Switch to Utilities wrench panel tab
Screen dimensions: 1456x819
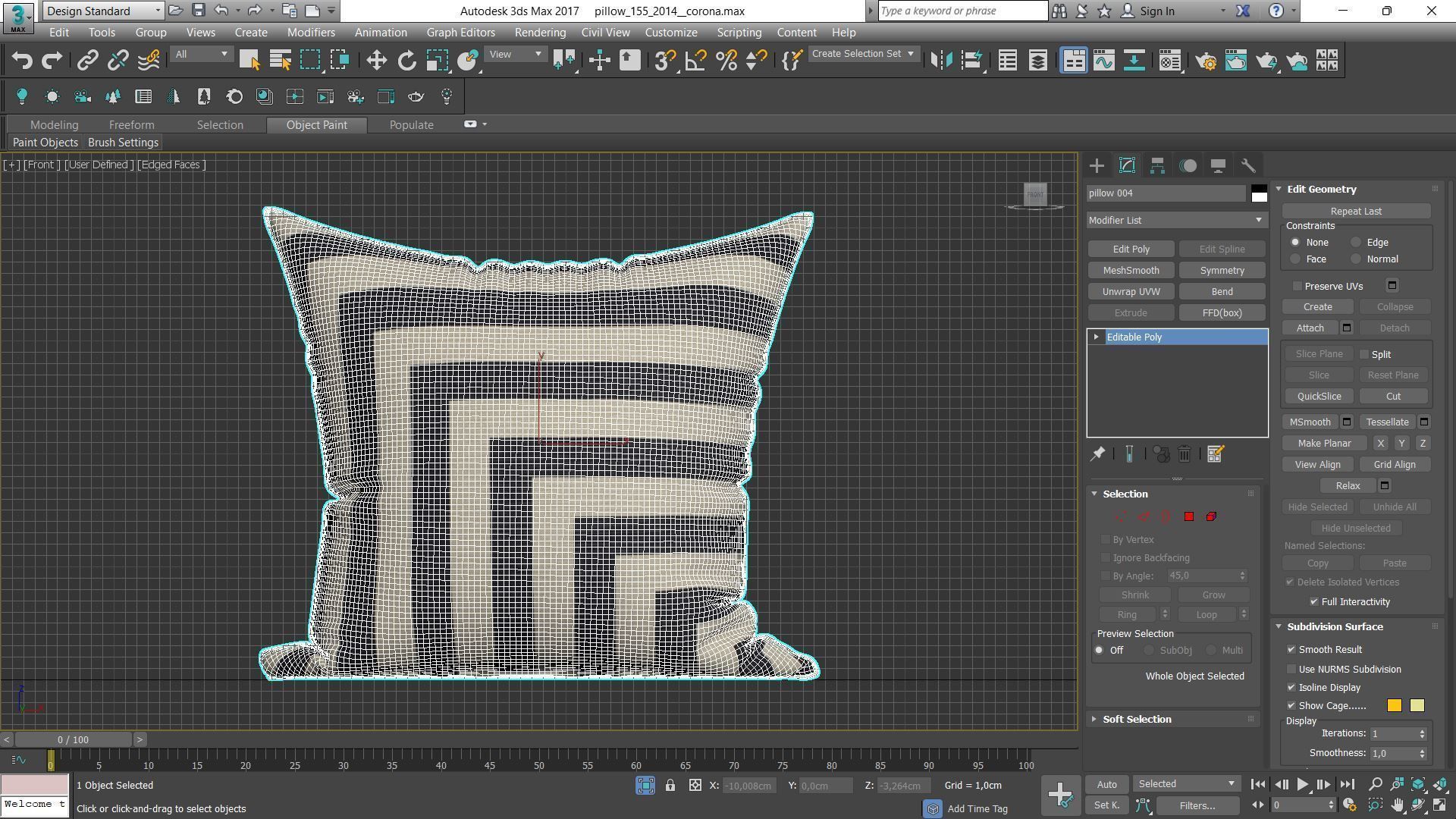(x=1248, y=165)
